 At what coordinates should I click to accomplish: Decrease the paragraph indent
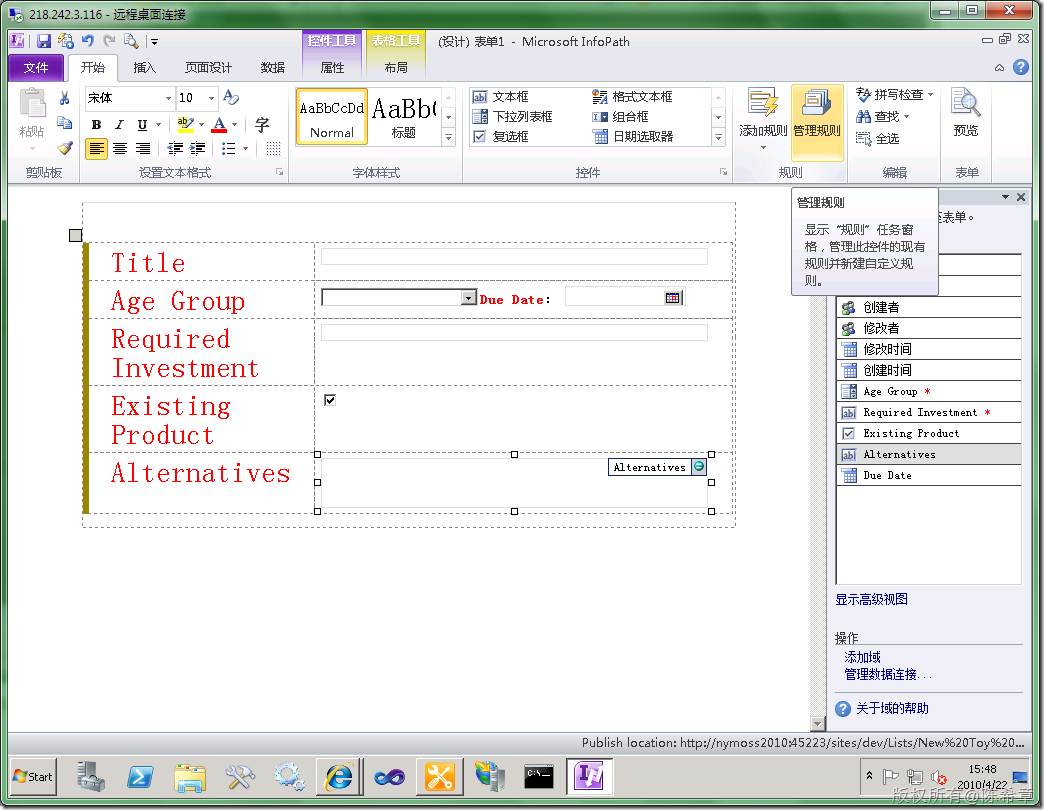[x=175, y=148]
